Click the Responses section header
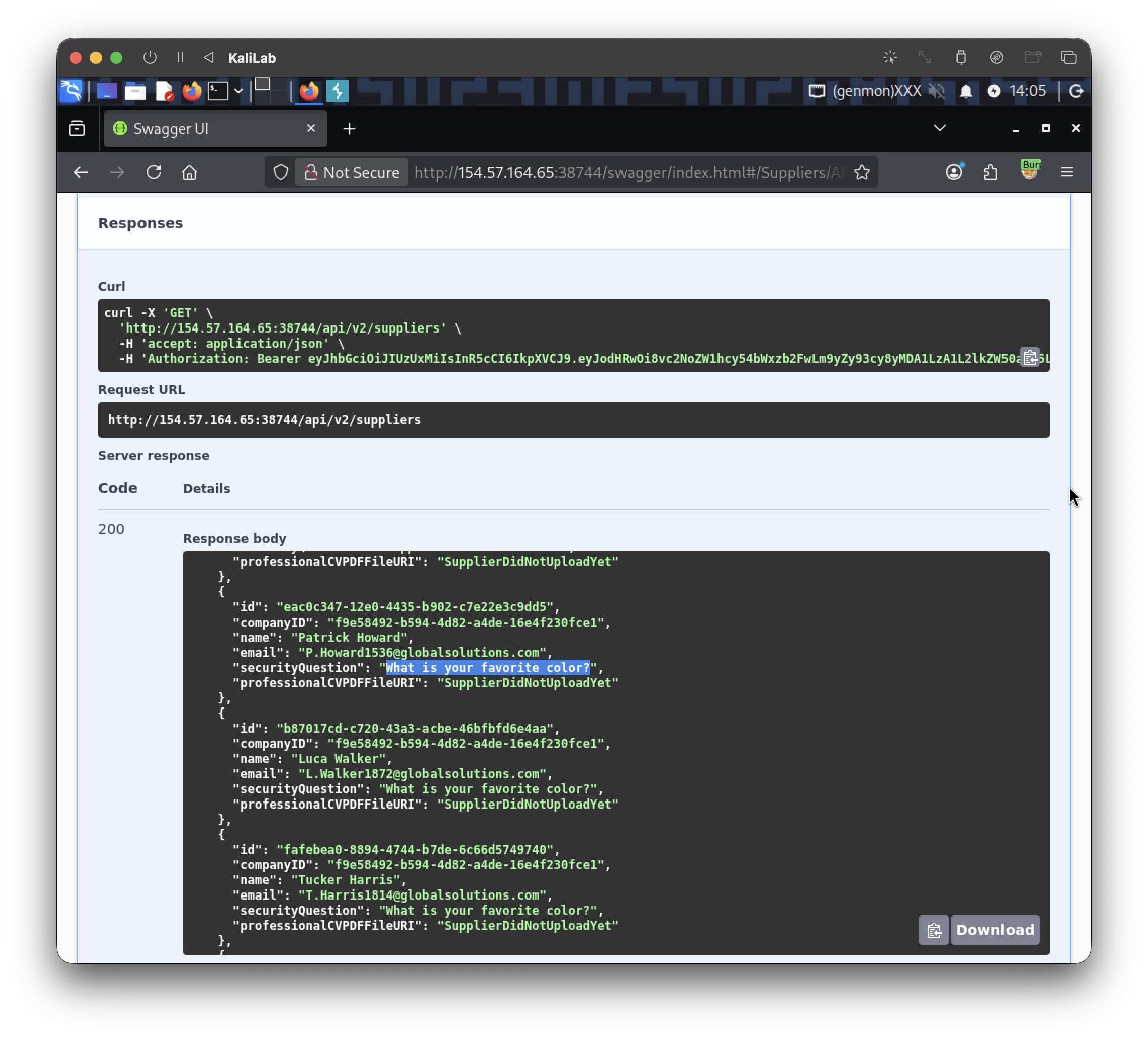Viewport: 1148px width, 1038px height. (140, 223)
